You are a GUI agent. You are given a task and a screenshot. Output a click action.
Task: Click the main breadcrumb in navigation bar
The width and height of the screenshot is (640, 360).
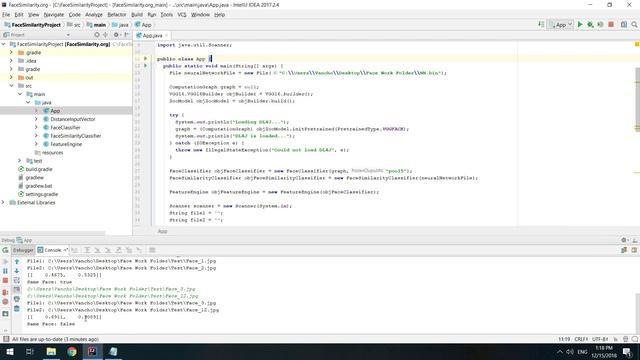pos(96,25)
